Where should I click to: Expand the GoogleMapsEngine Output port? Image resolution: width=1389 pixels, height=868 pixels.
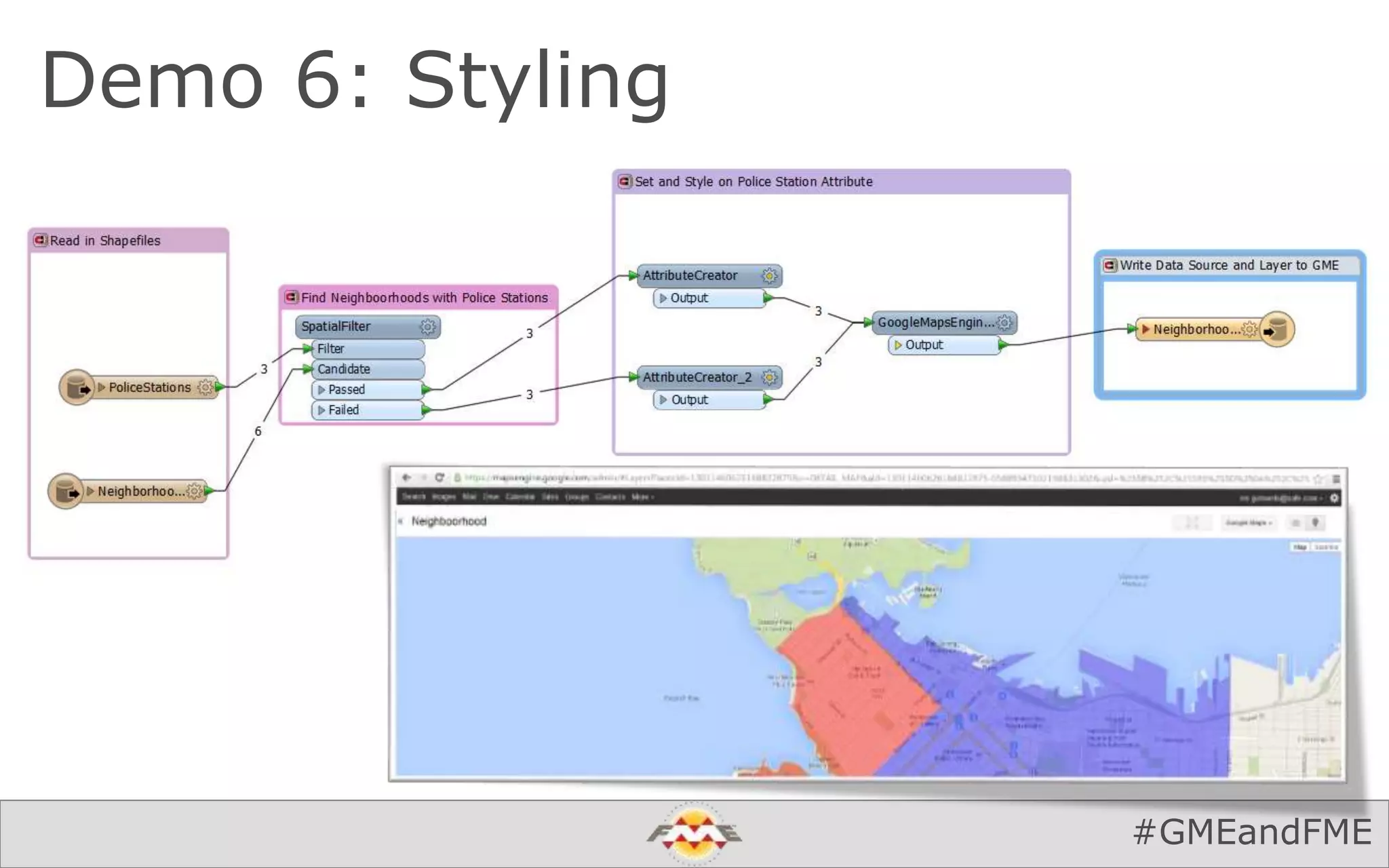[899, 345]
